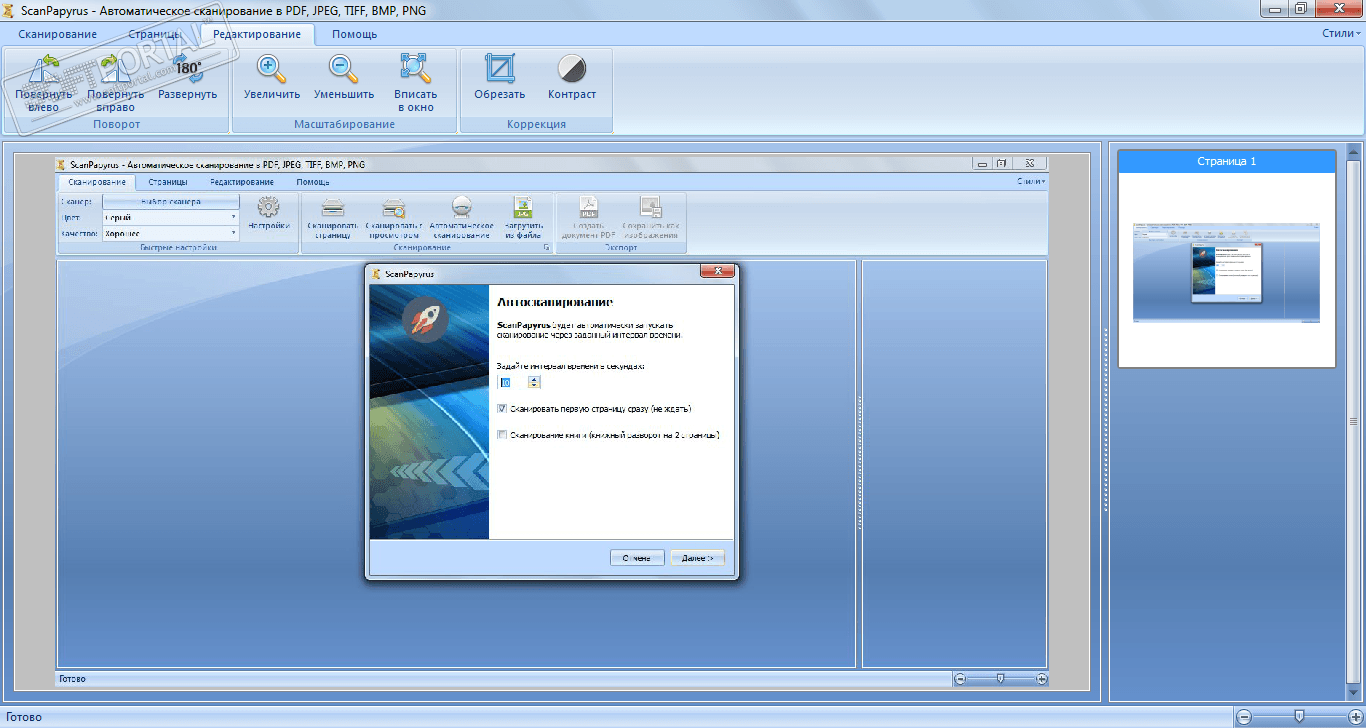
Task: Fit the page with Вписать в окно
Action: coord(415,83)
